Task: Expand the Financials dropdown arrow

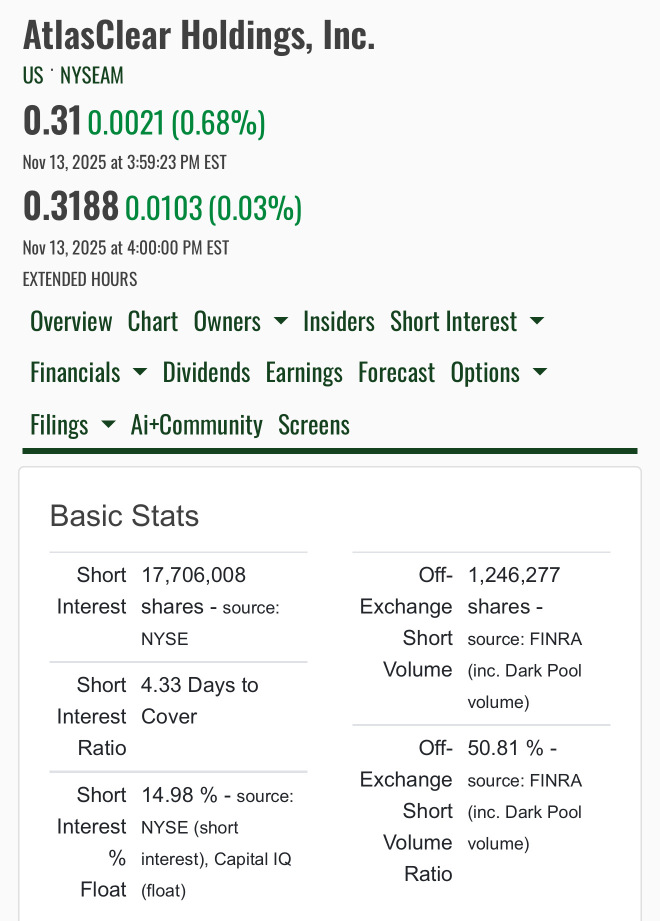Action: click(140, 373)
